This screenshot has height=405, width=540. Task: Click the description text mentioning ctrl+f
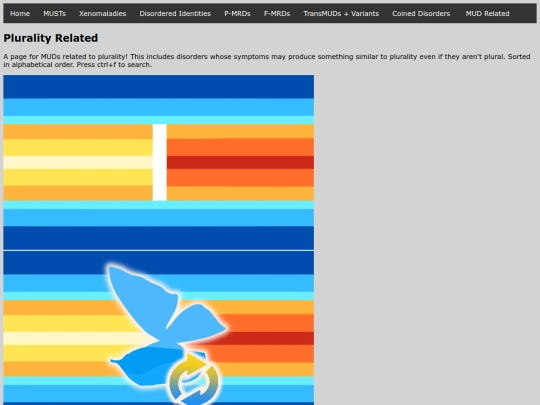pyautogui.click(x=267, y=61)
